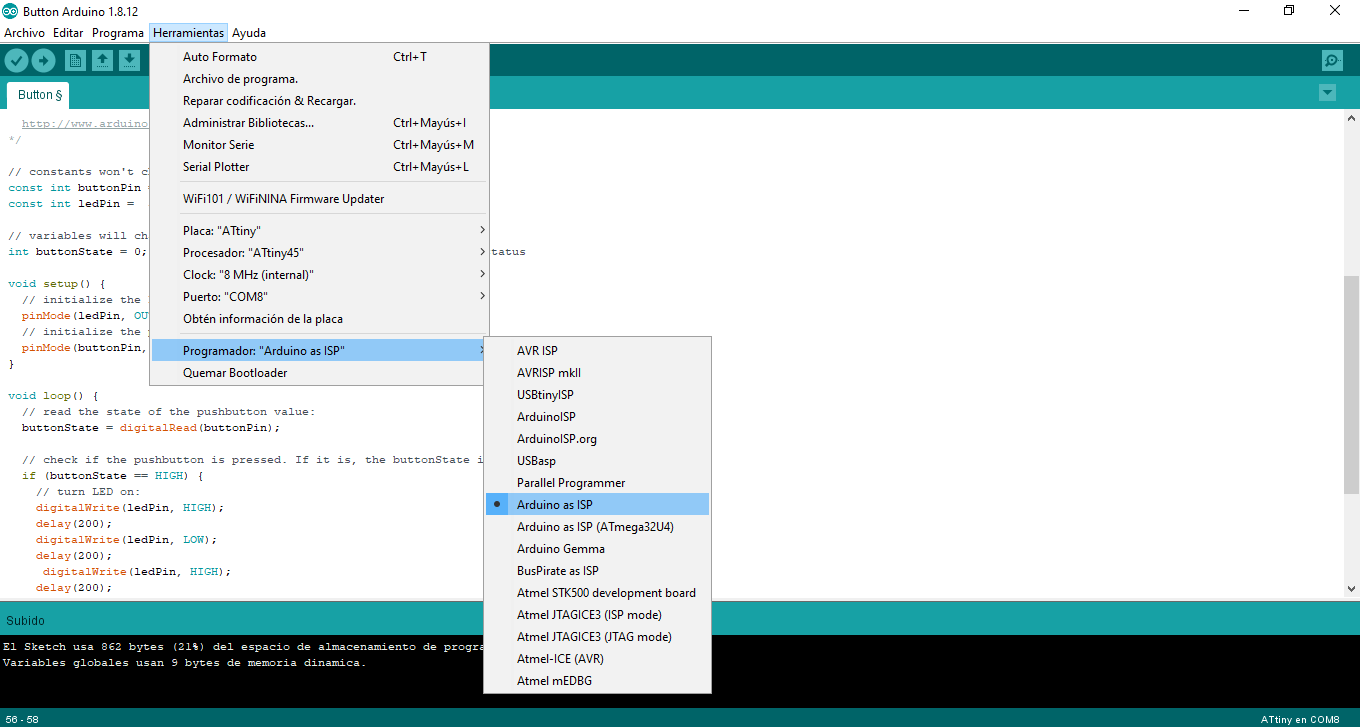Screen dimensions: 1360x727
Task: Click the Open sketch up-arrow icon
Action: point(102,61)
